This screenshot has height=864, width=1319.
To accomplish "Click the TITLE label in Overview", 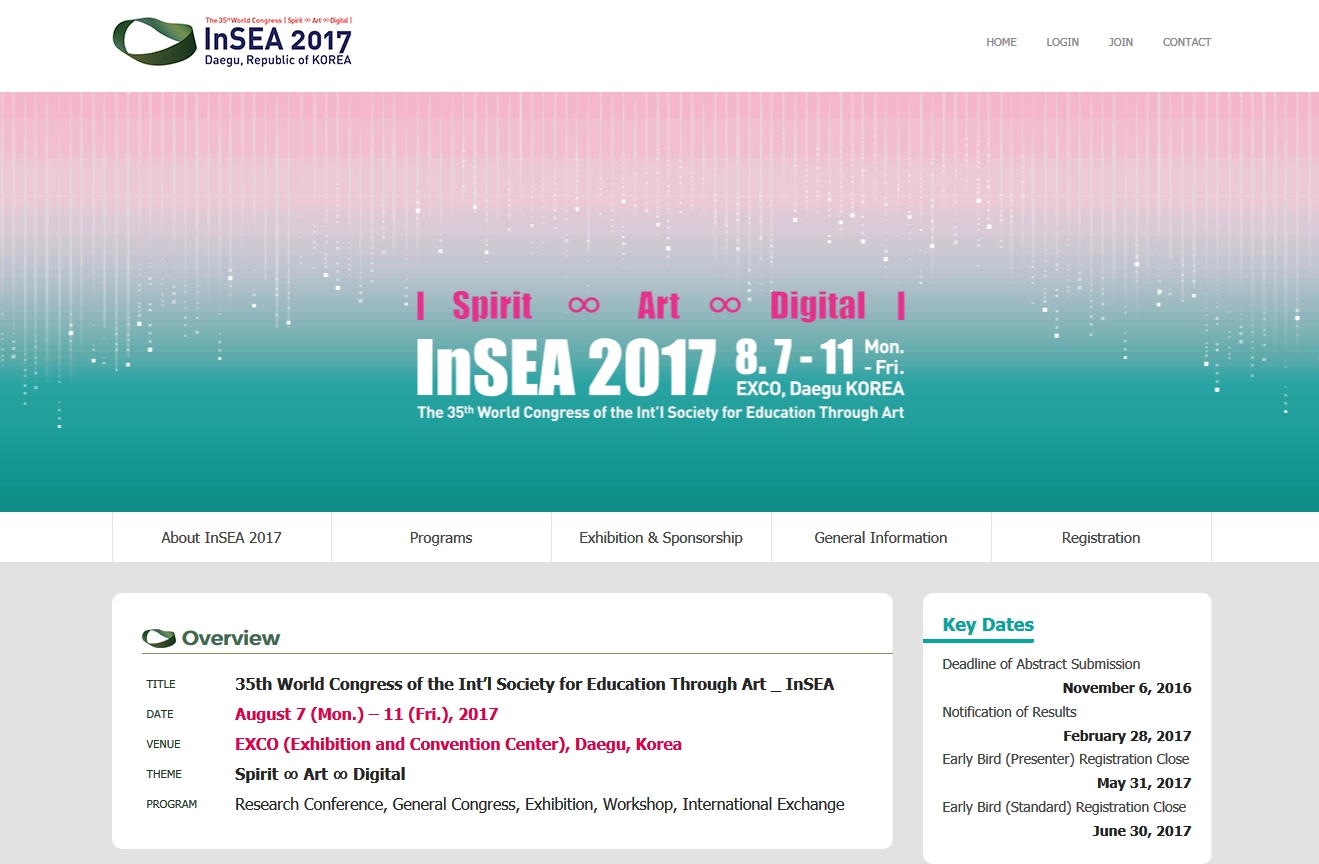I will coord(161,684).
